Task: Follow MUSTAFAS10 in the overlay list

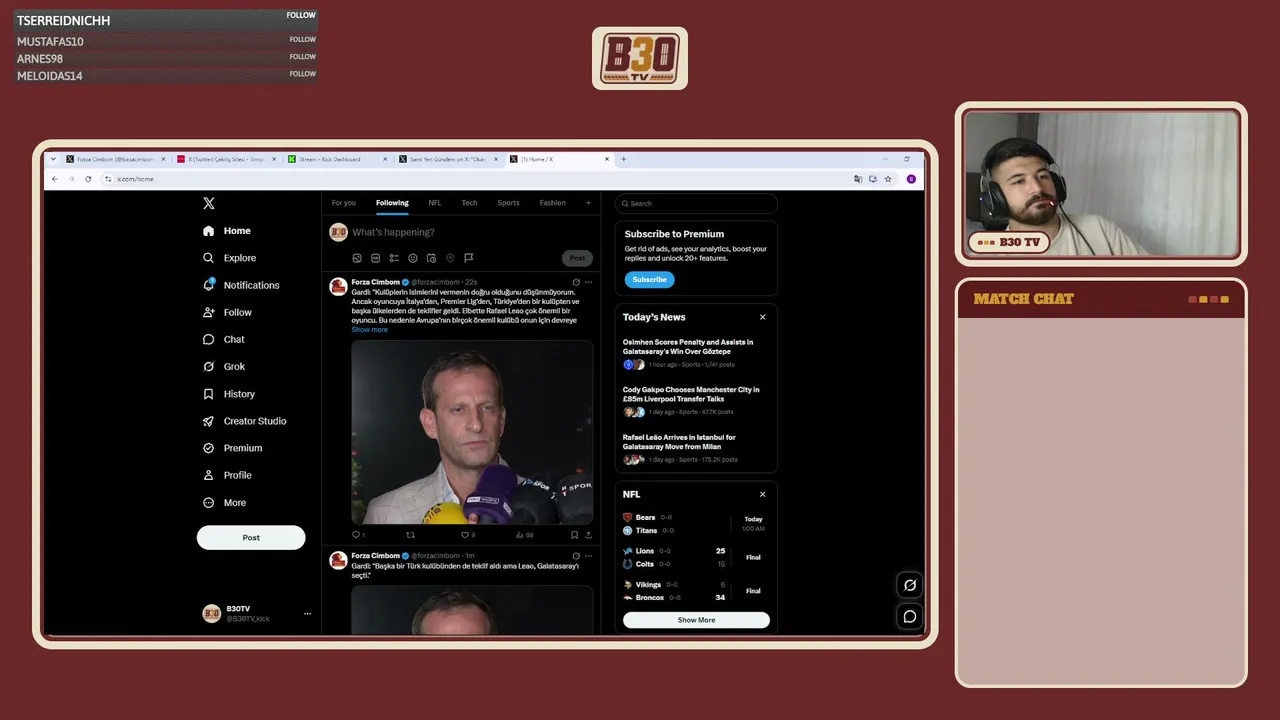Action: [303, 40]
